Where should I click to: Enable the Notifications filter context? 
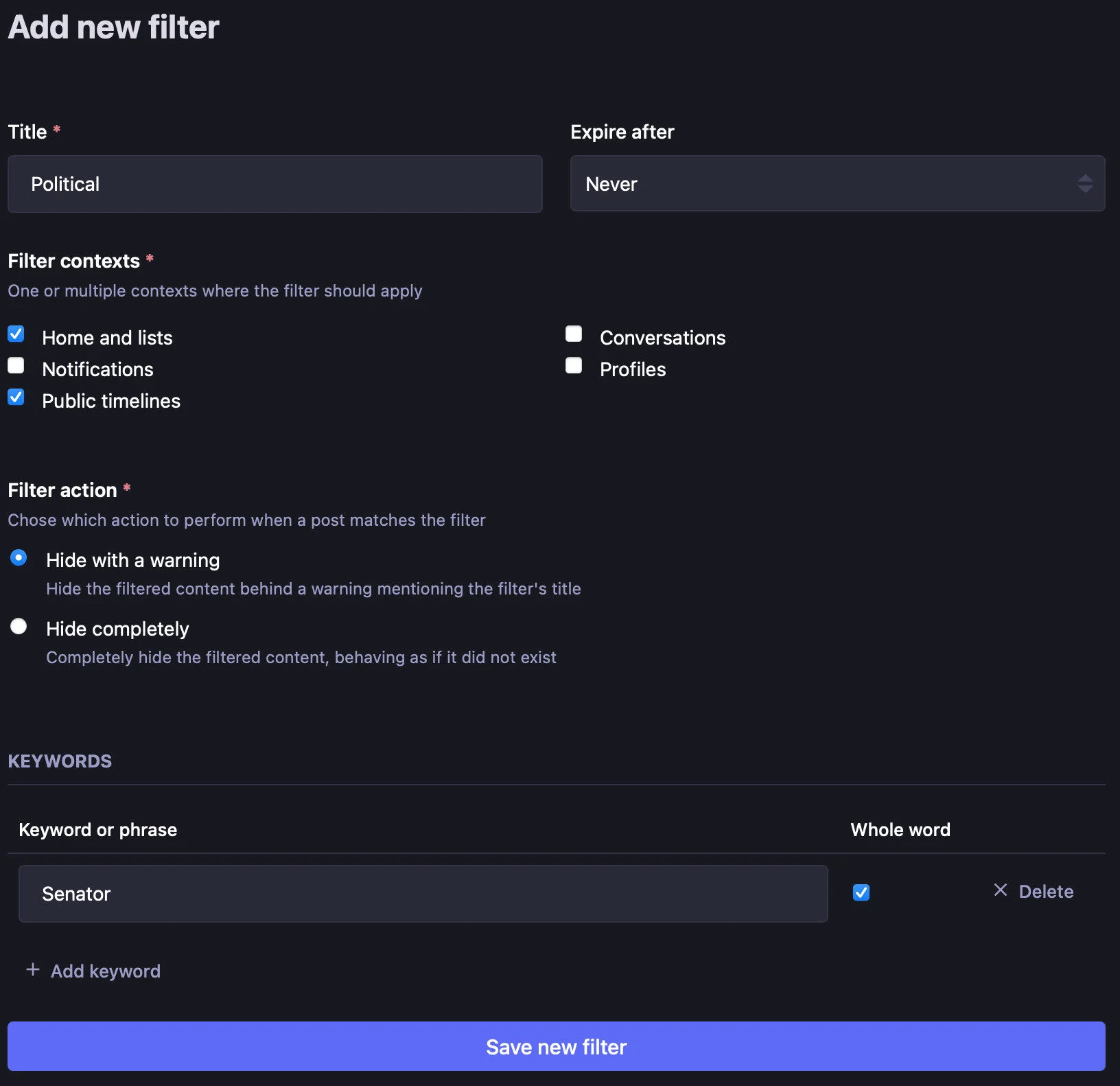(16, 365)
